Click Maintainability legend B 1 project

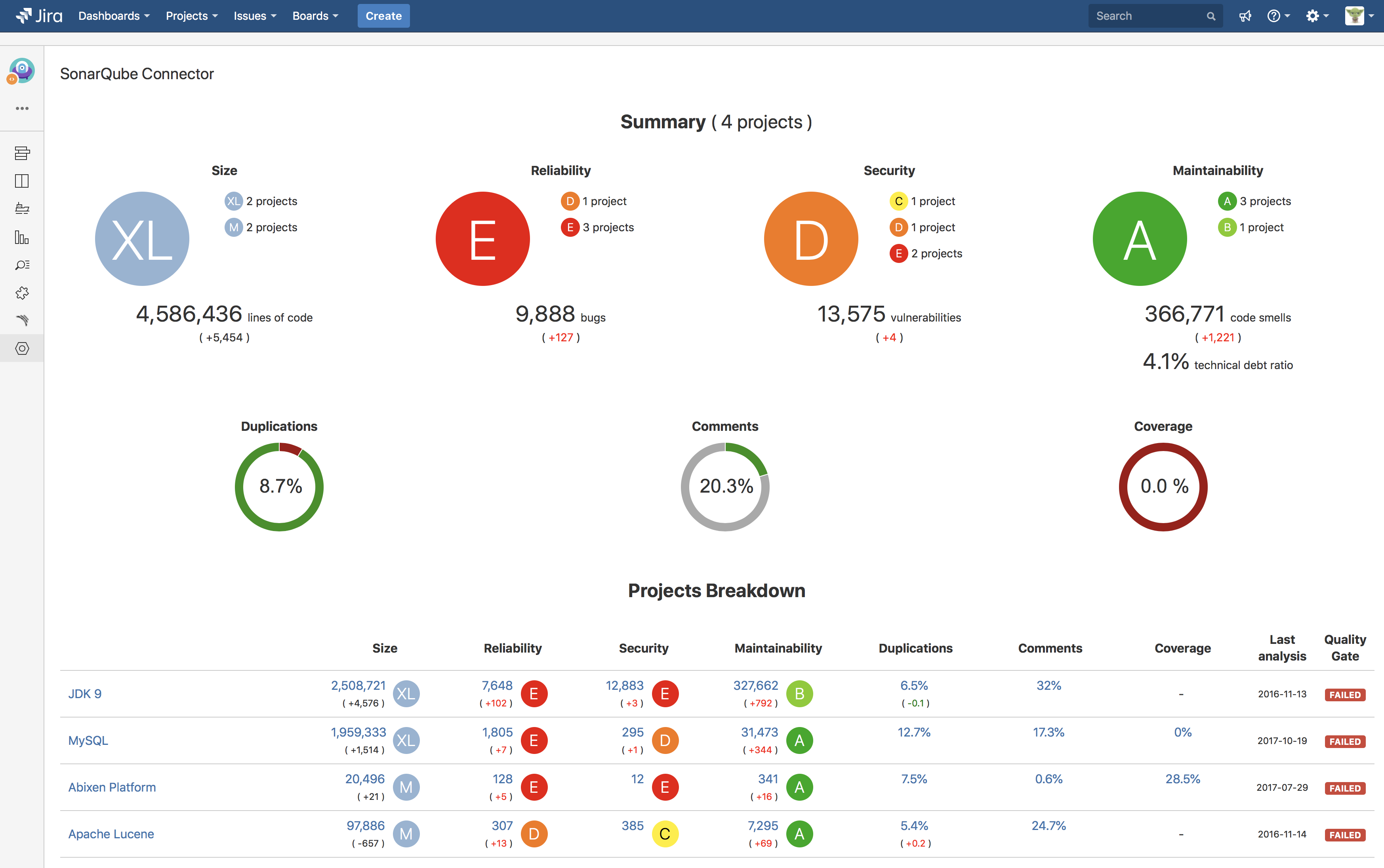(1251, 227)
